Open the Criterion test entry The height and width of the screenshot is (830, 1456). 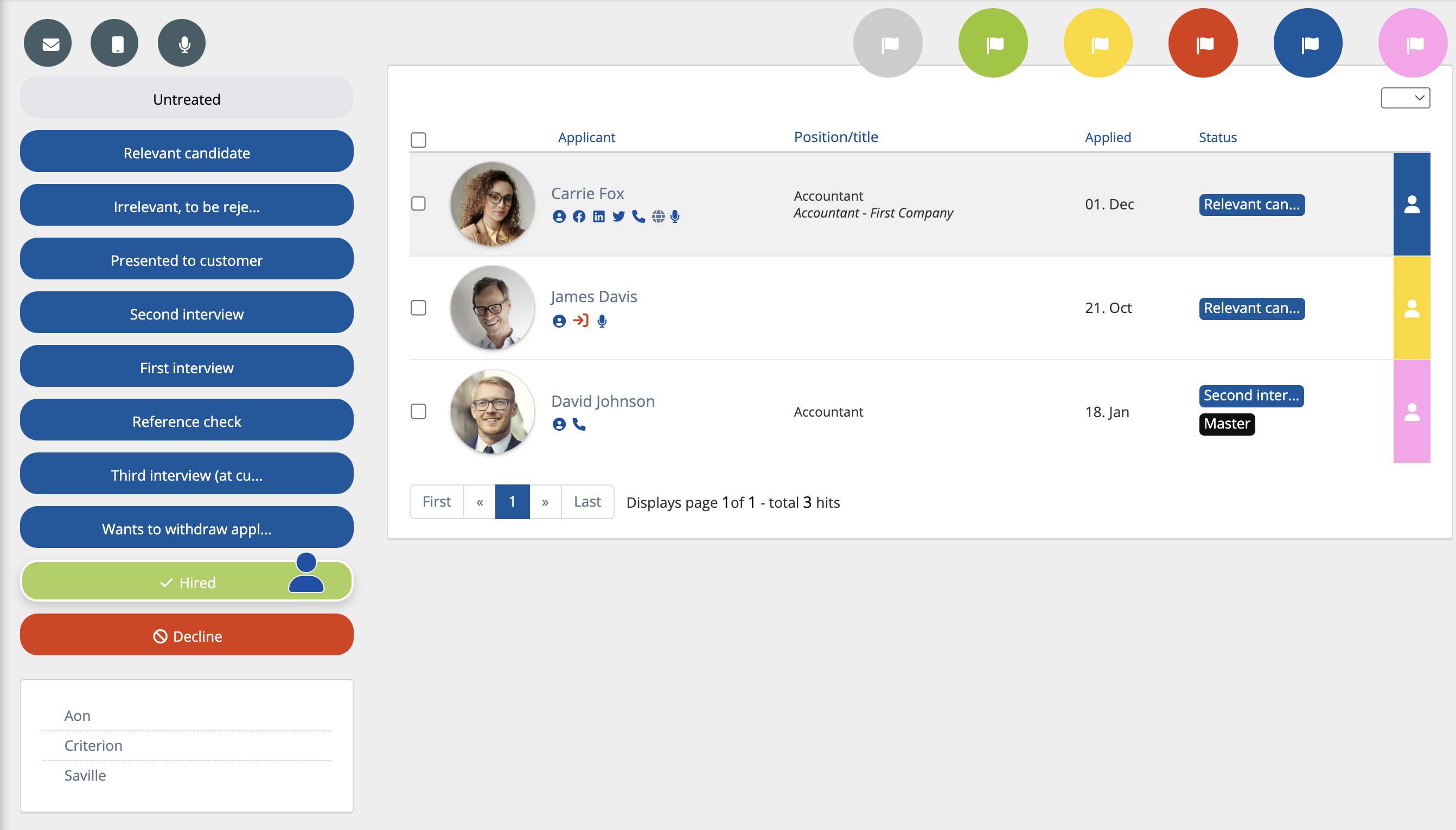coord(93,745)
